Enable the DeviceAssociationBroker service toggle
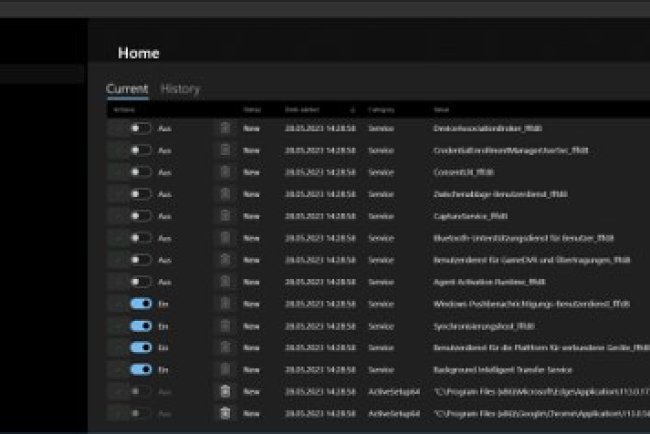 [x=141, y=128]
